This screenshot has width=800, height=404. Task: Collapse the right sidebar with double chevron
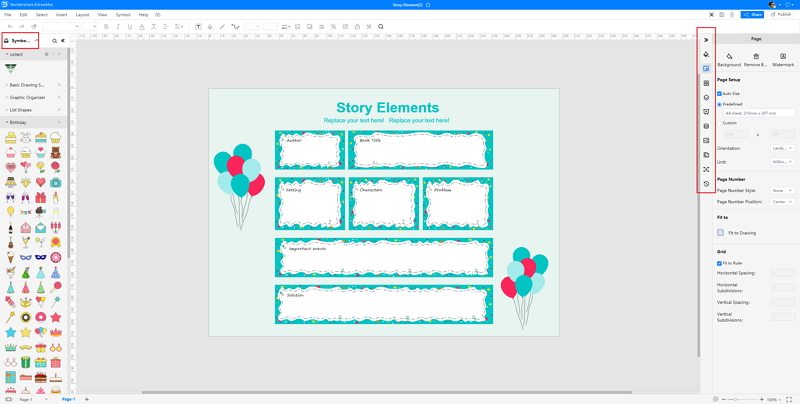pyautogui.click(x=706, y=40)
